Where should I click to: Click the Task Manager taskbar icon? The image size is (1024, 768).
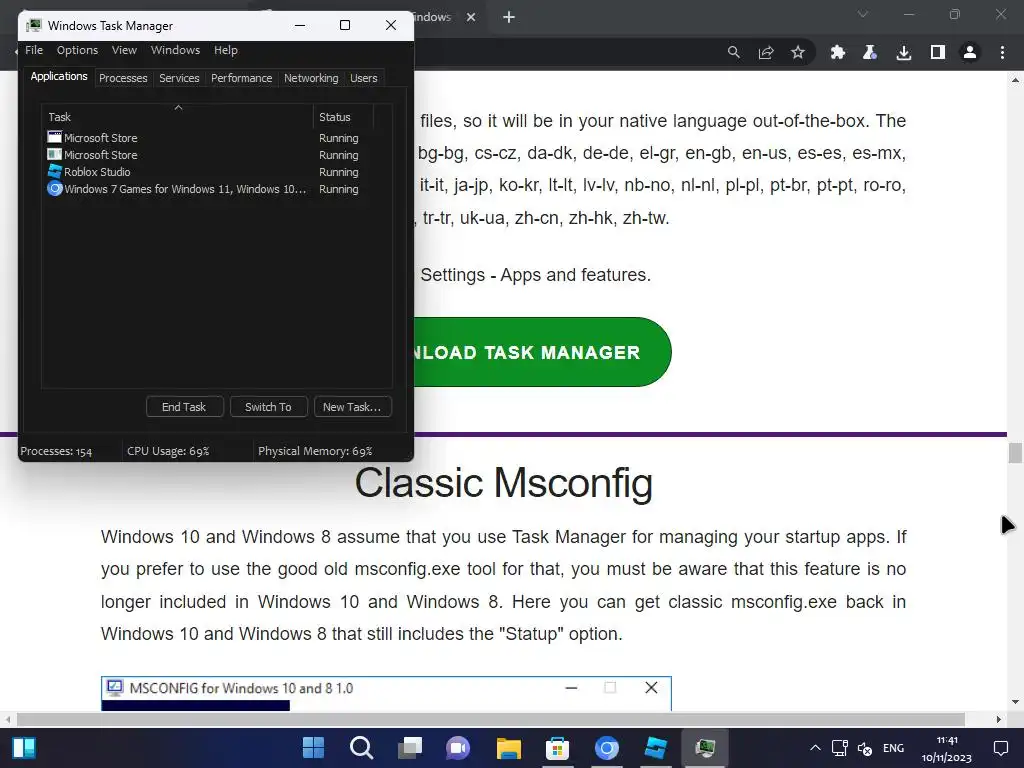tap(705, 748)
